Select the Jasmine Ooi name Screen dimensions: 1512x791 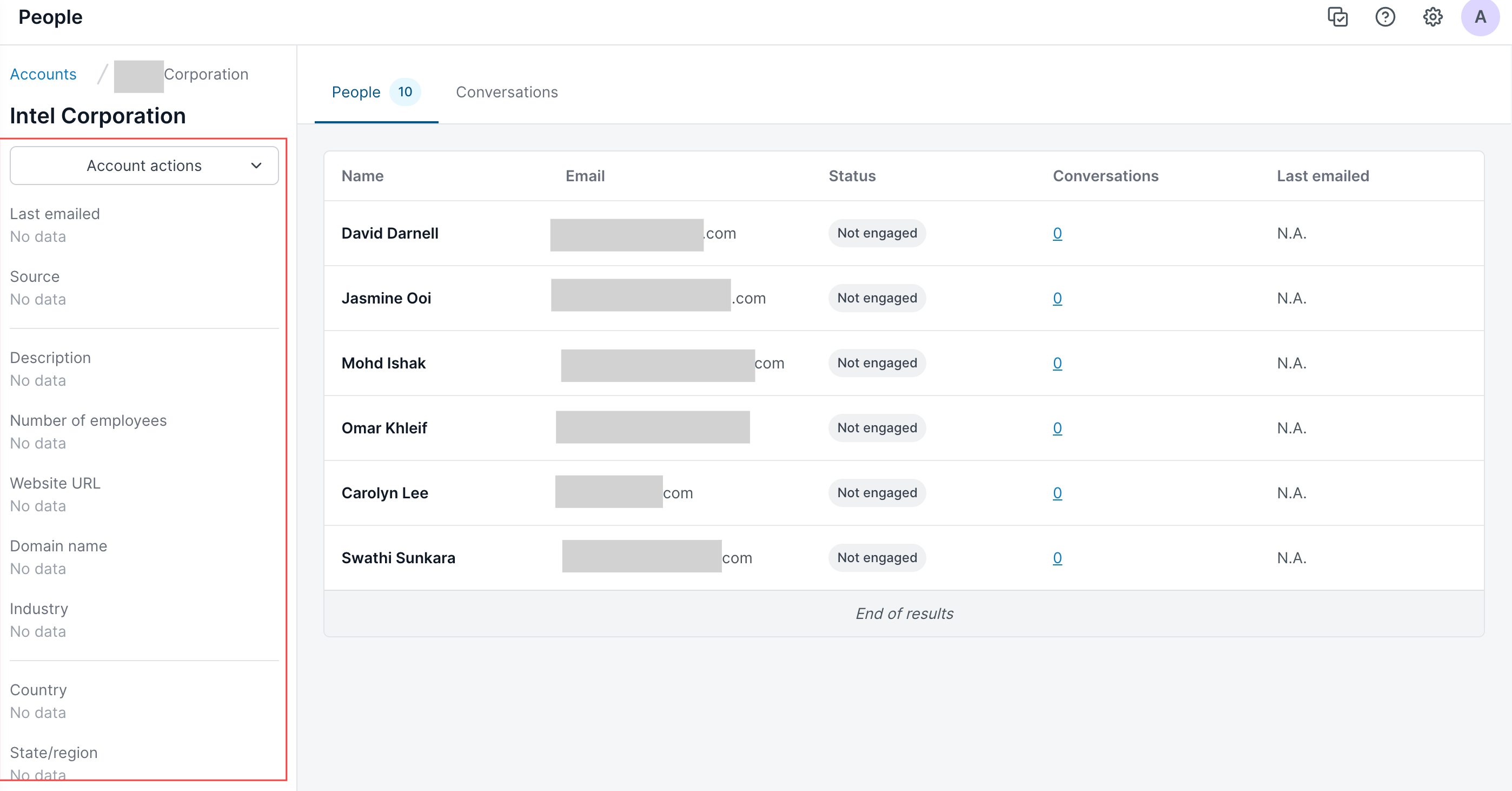pyautogui.click(x=386, y=298)
